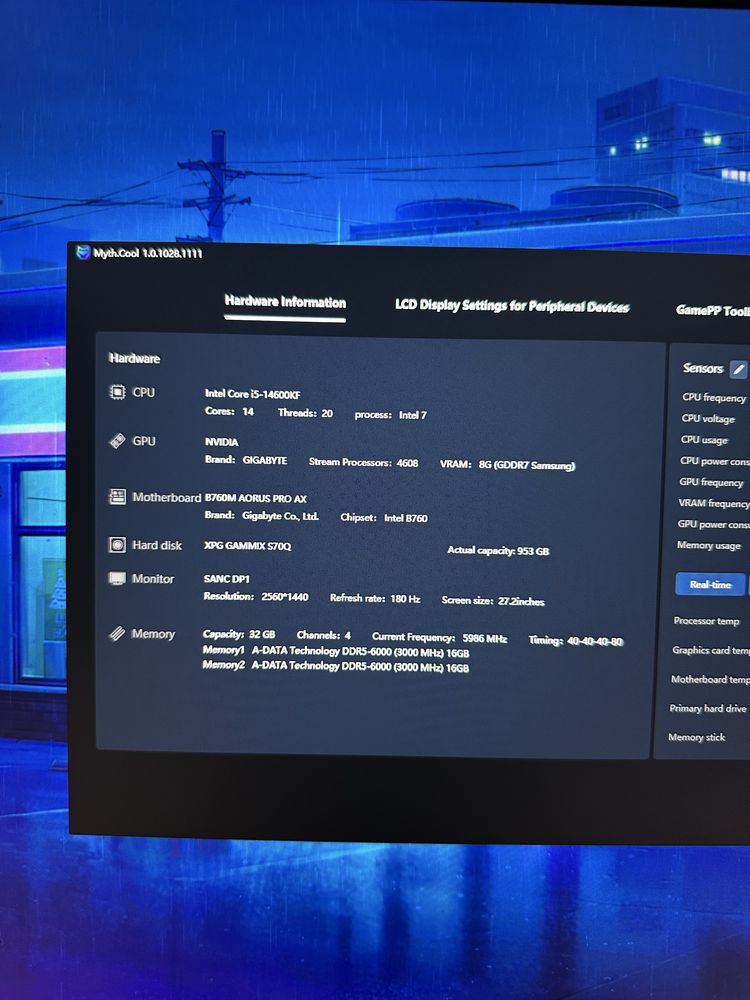The image size is (750, 1000).
Task: Select VRAM frequency sensor row
Action: click(714, 503)
